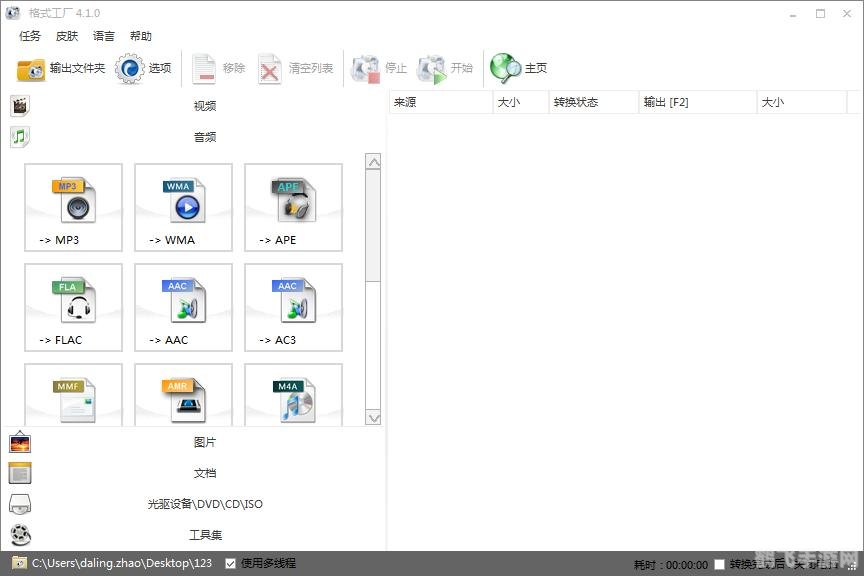Viewport: 864px width, 576px height.
Task: Select the MP3 conversion format icon
Action: pyautogui.click(x=72, y=206)
